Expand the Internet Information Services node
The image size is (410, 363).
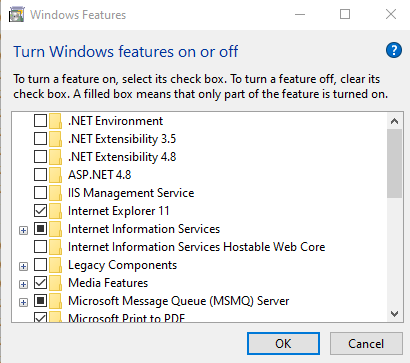coord(23,230)
